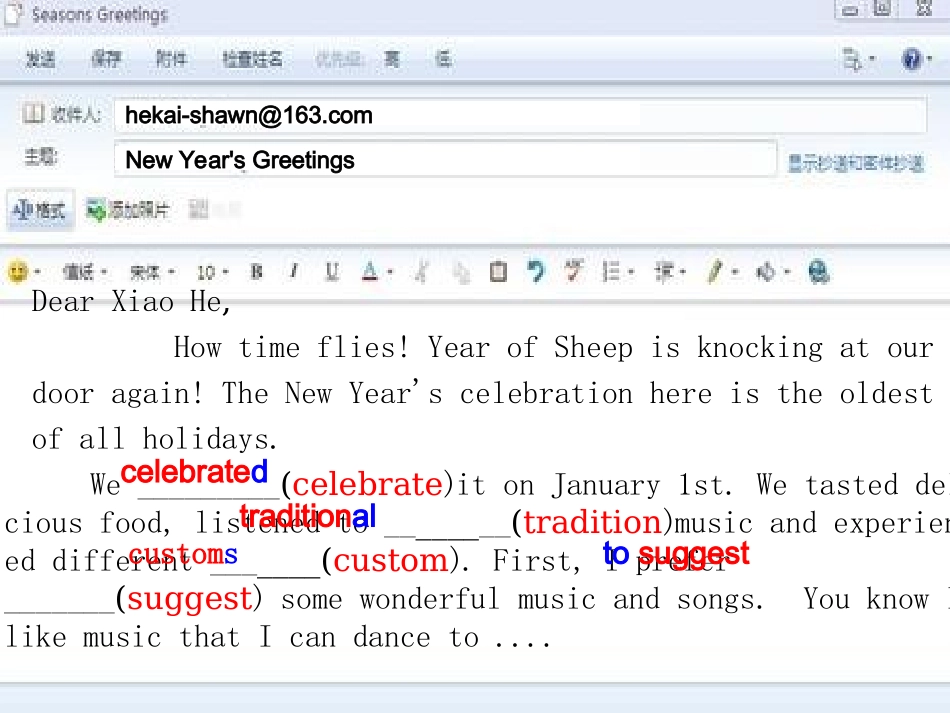The width and height of the screenshot is (950, 713).
Task: Show the Cc and Bcc fields link
Action: (856, 162)
